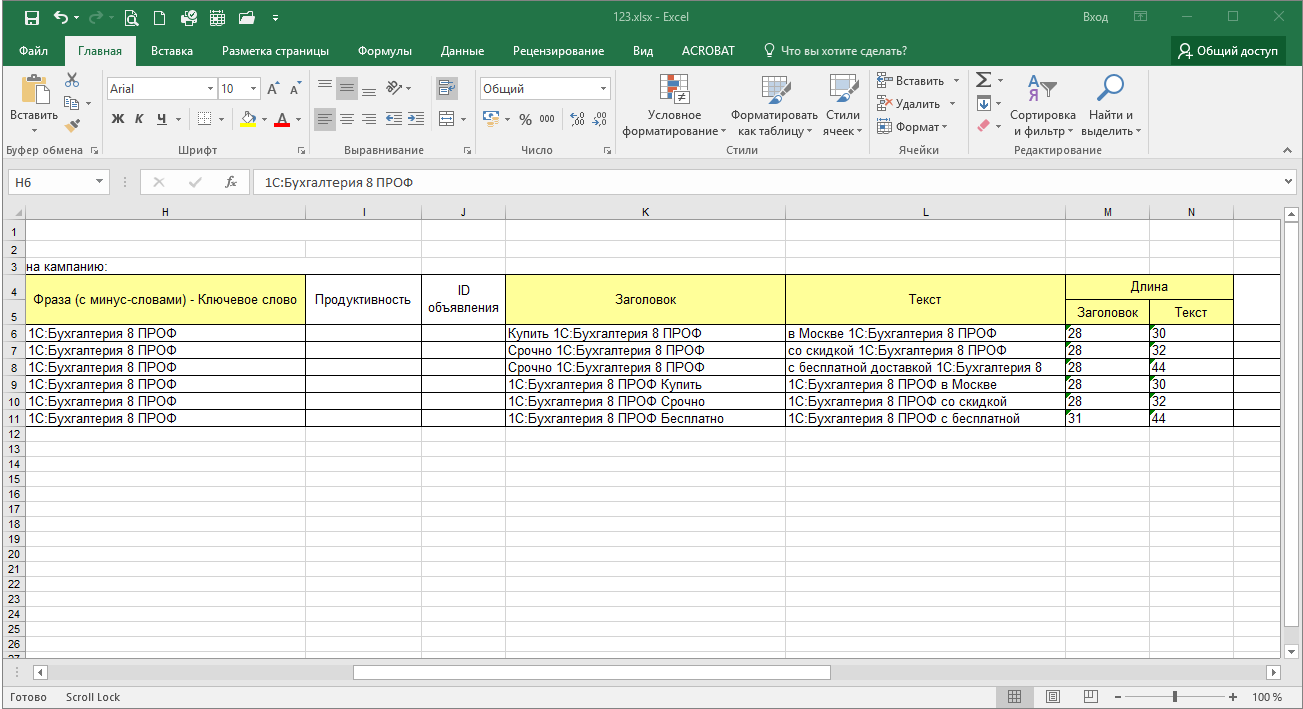Open Найти и выделить button
Viewport: 1303px width, 709px height.
(1110, 105)
